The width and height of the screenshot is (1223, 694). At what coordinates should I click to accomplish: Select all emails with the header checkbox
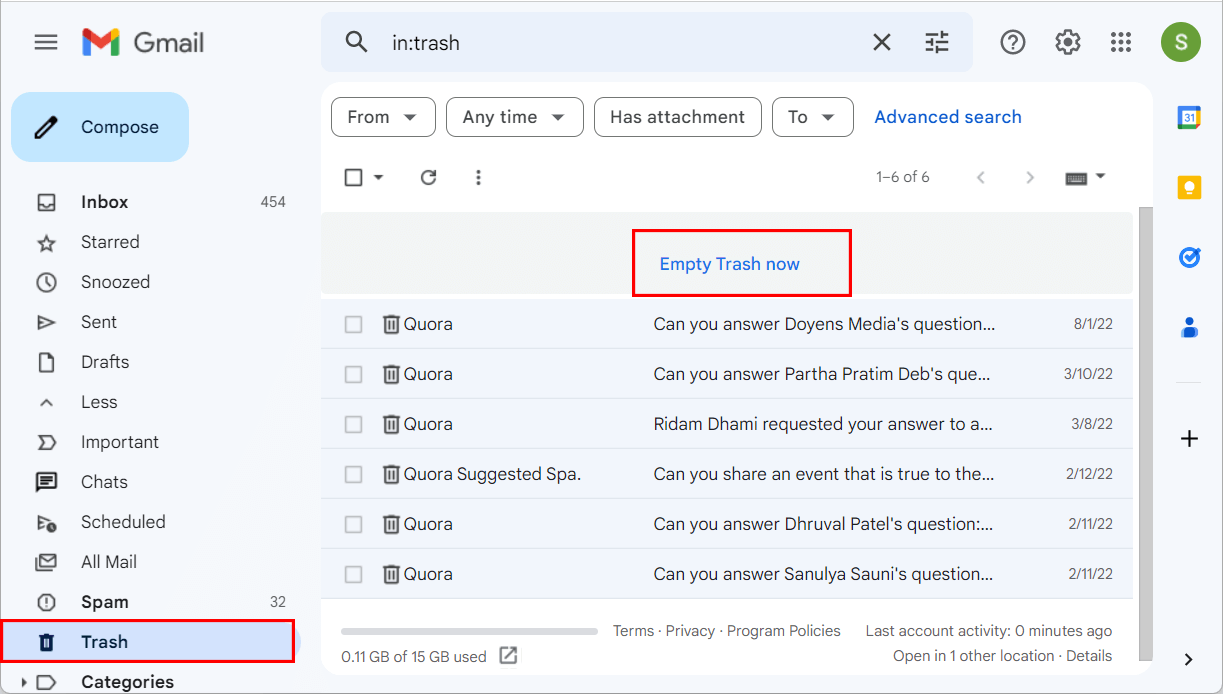(x=353, y=176)
